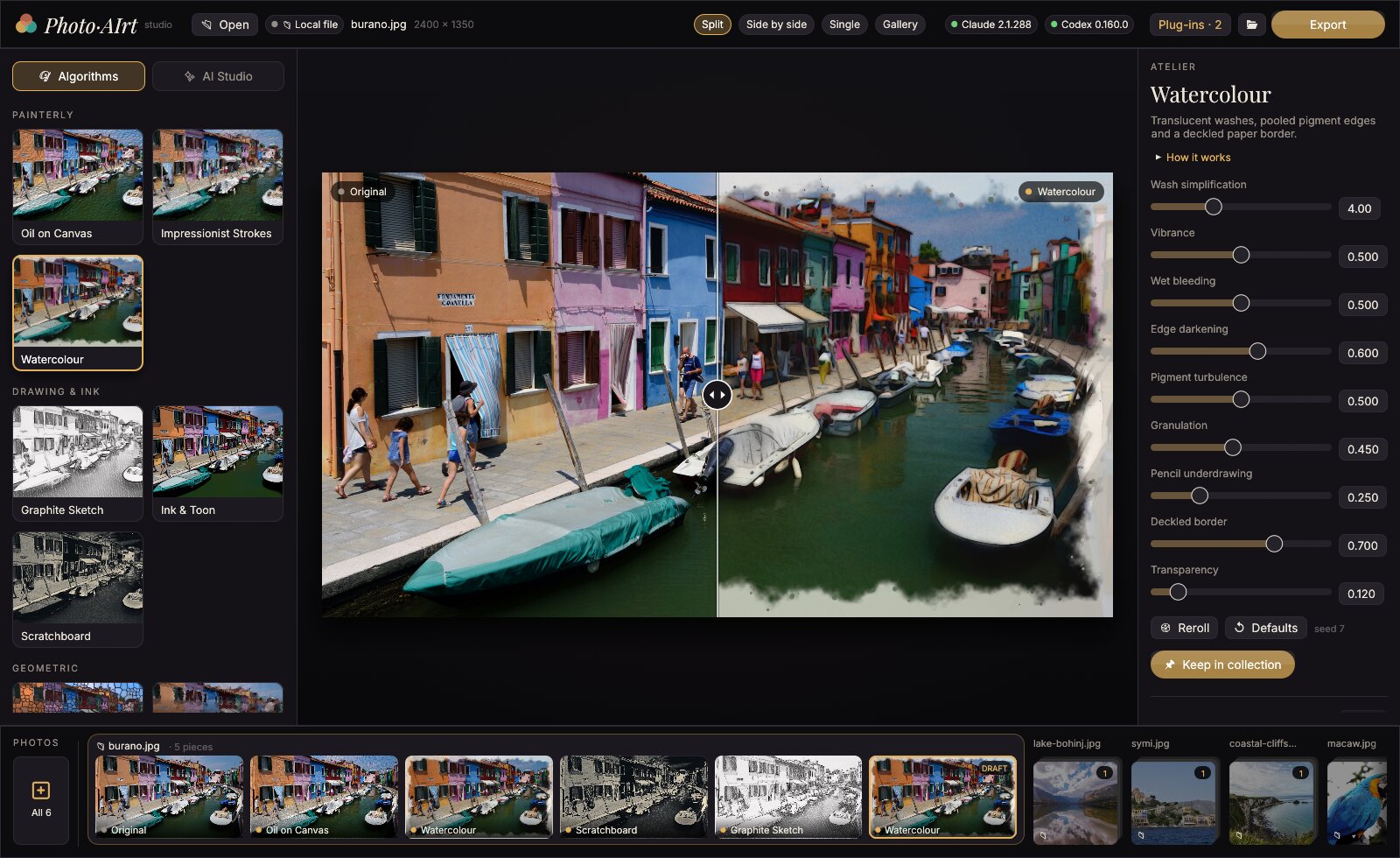Select the Scratchboard filmstrip piece
Viewport: 1400px width, 858px height.
pyautogui.click(x=634, y=797)
